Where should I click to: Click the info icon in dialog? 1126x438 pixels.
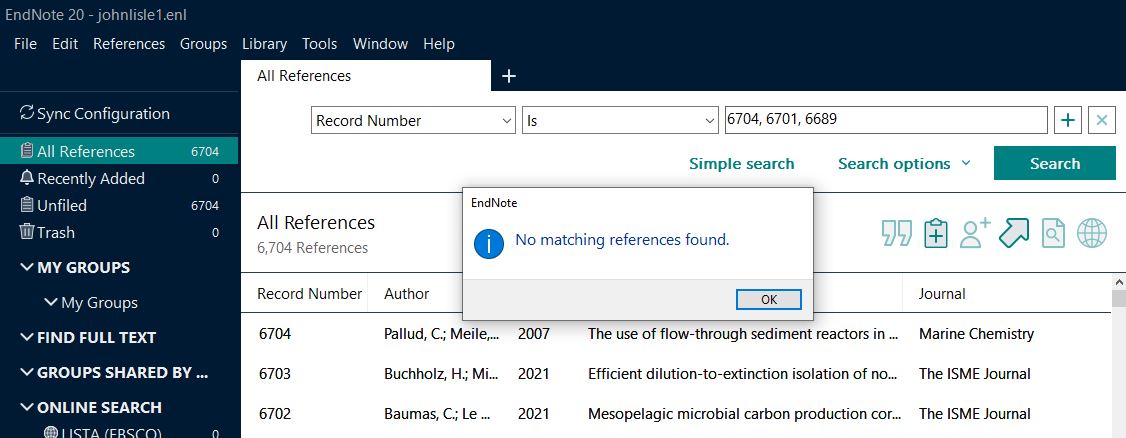coord(488,243)
